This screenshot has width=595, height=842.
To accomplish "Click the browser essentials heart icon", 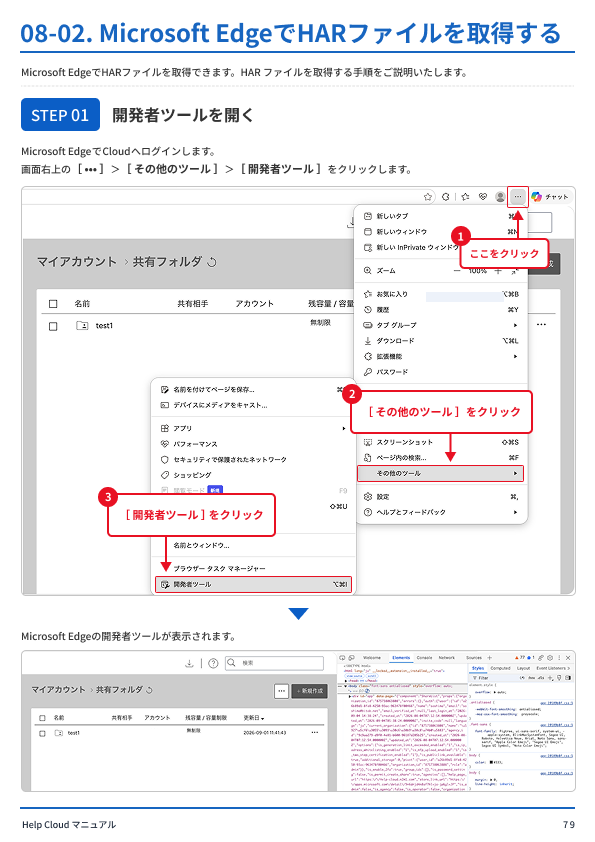I will (x=483, y=197).
